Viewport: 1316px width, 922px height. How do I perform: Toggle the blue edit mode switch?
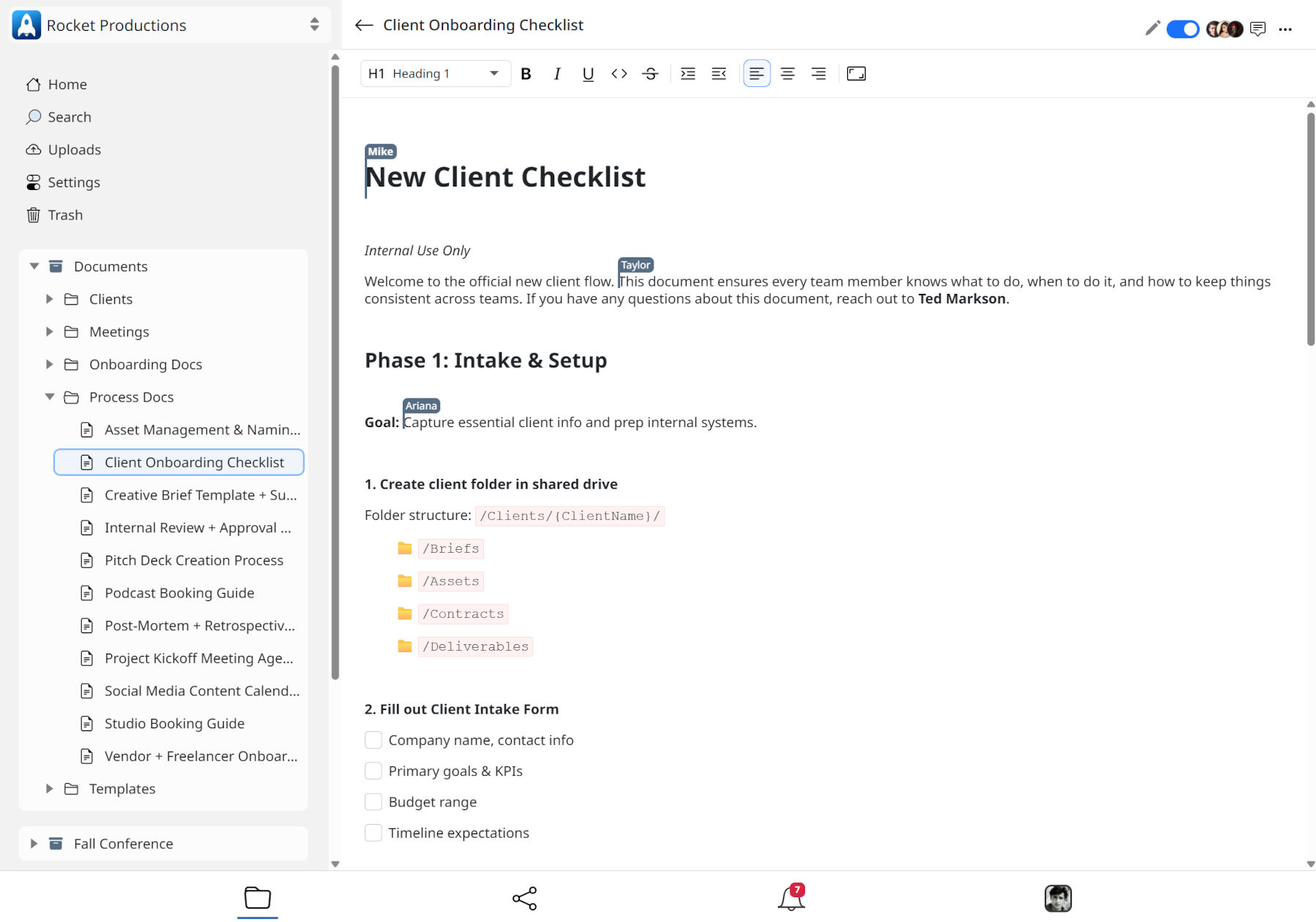point(1182,29)
